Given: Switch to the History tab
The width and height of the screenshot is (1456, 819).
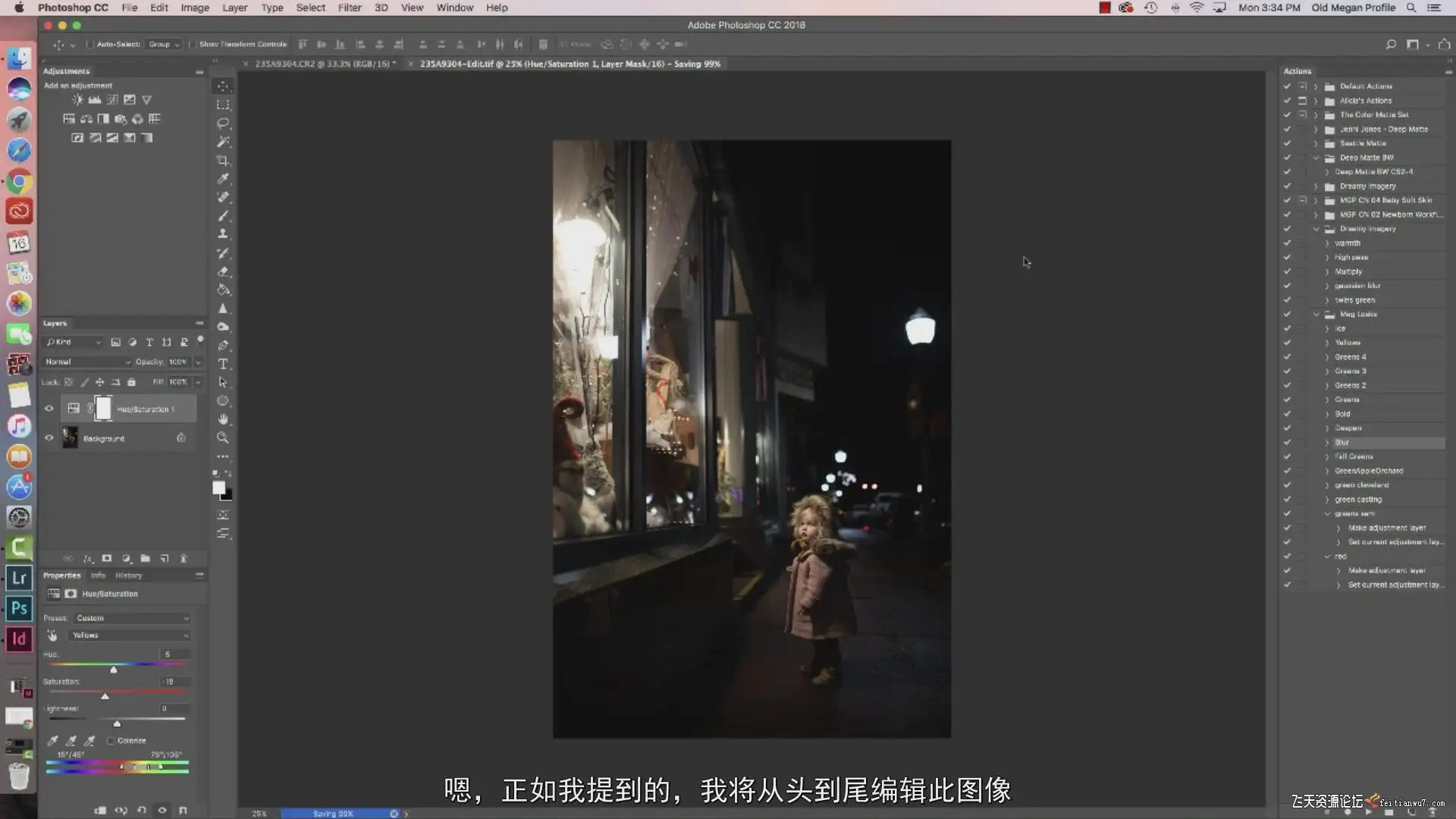Looking at the screenshot, I should pos(128,576).
